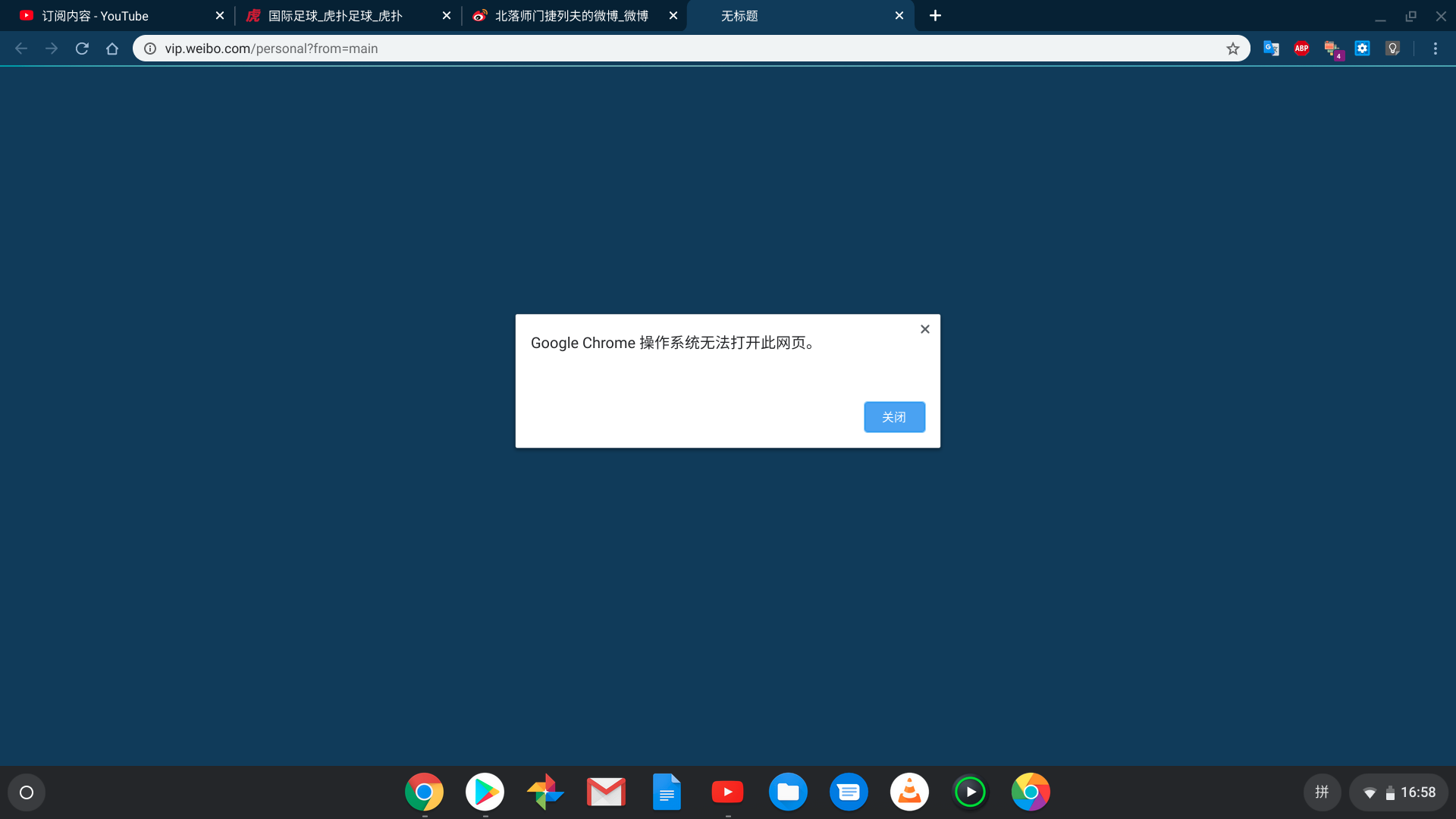Image resolution: width=1456 pixels, height=819 pixels.
Task: Close the 微博 tab
Action: pos(673,16)
